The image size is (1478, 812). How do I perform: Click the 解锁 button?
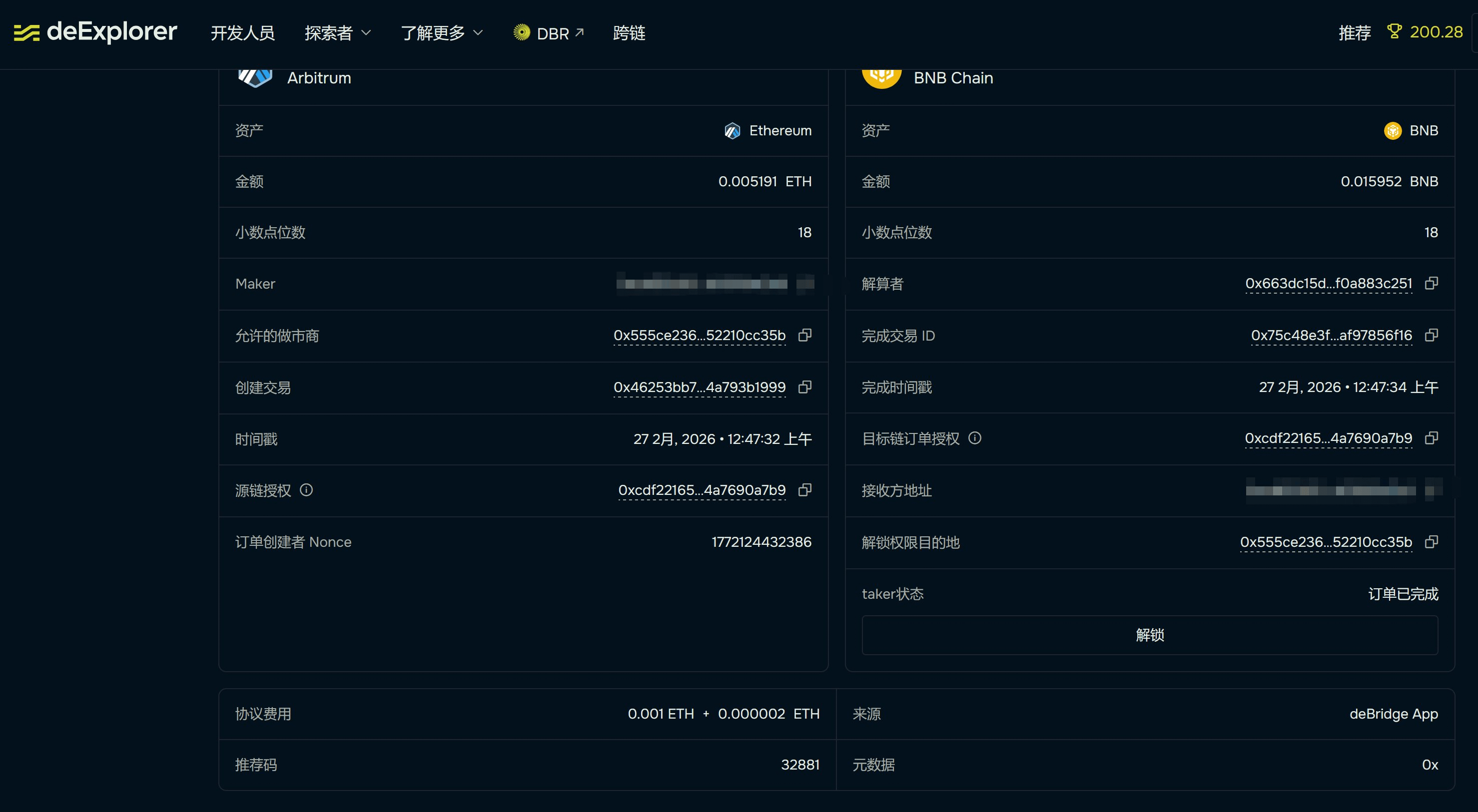[x=1149, y=635]
